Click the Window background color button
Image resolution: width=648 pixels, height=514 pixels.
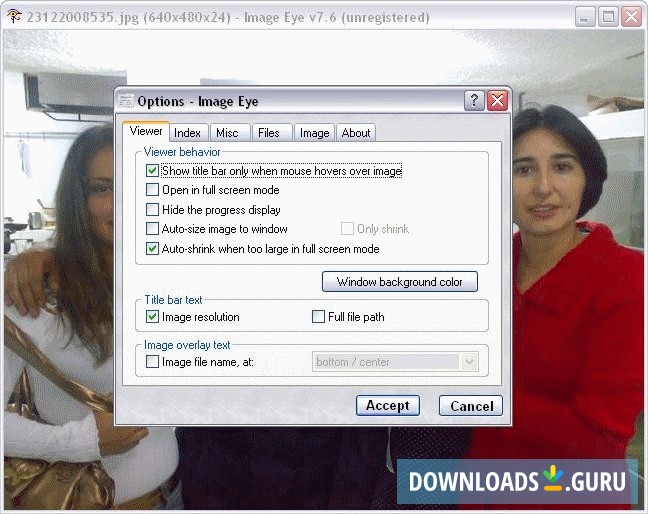click(400, 282)
